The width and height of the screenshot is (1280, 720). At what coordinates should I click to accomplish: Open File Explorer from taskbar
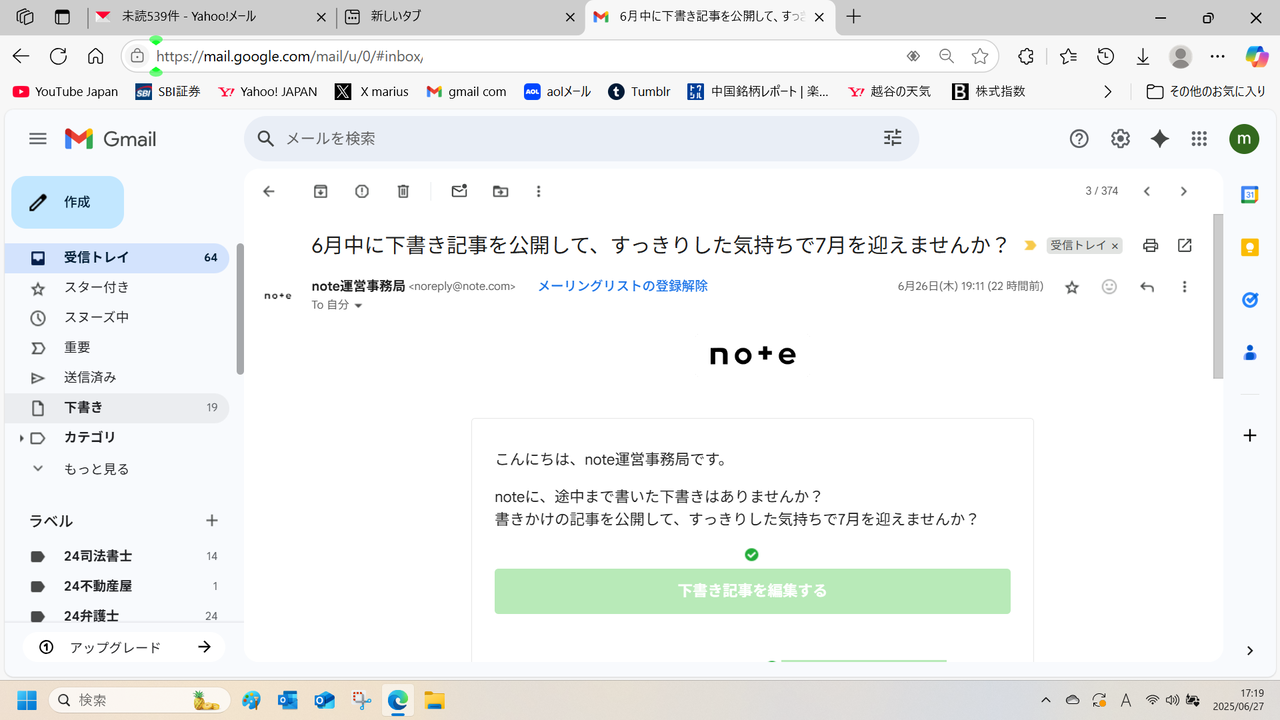coord(433,699)
